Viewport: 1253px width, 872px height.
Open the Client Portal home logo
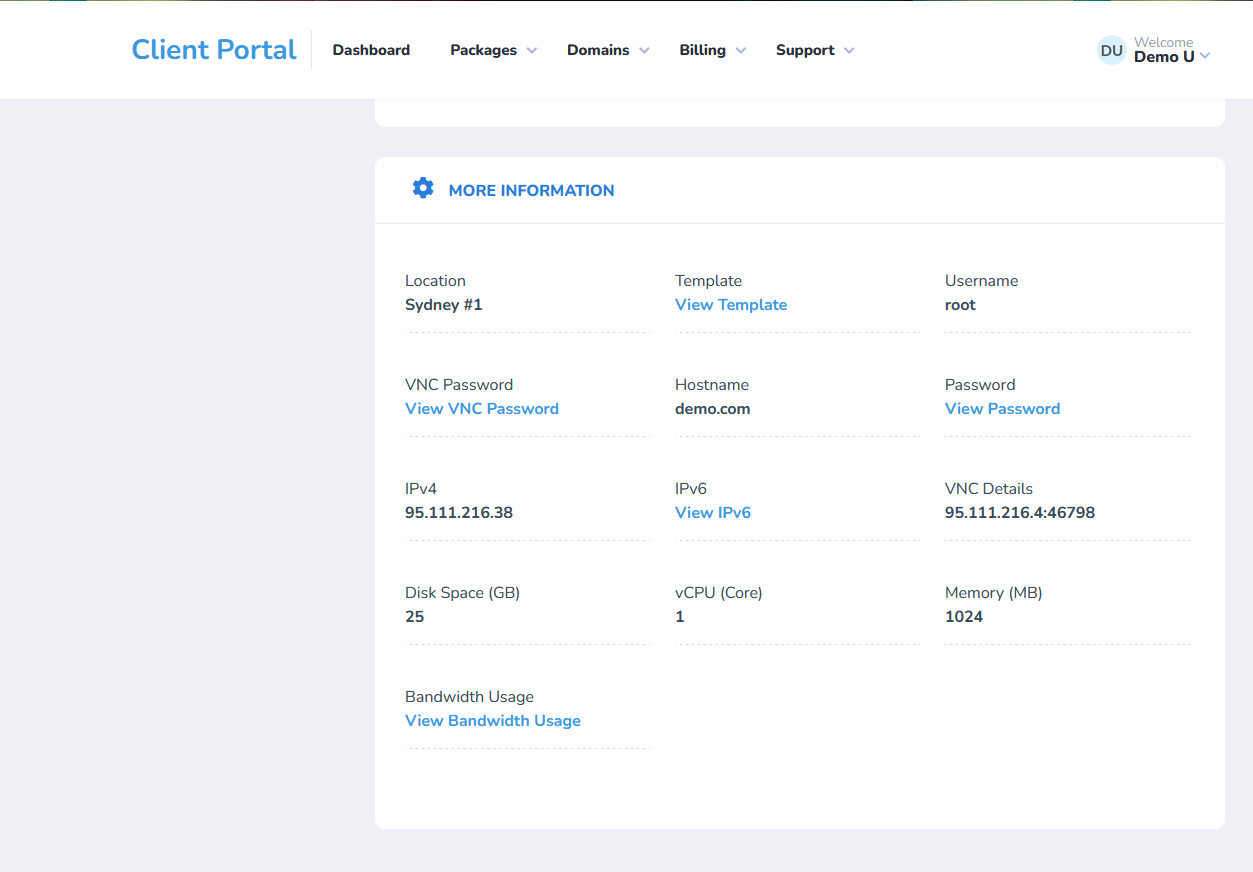tap(214, 50)
